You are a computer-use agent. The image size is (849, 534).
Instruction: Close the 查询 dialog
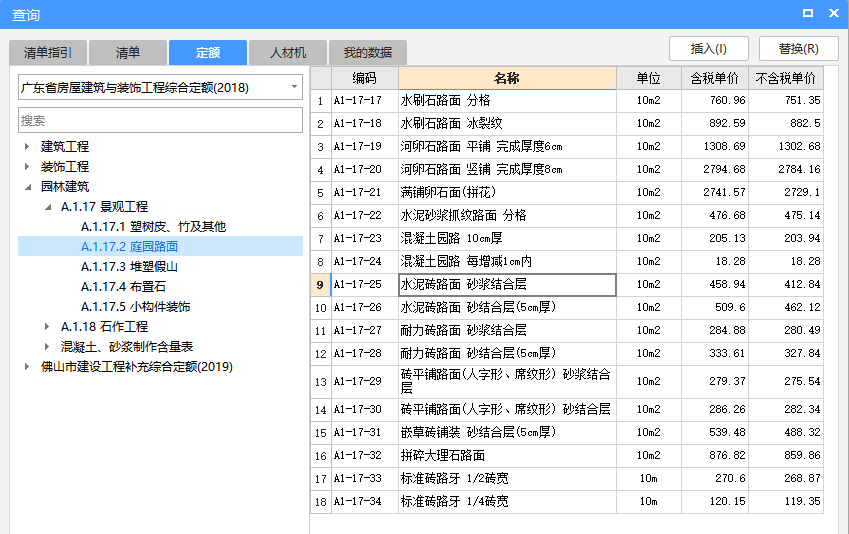833,13
